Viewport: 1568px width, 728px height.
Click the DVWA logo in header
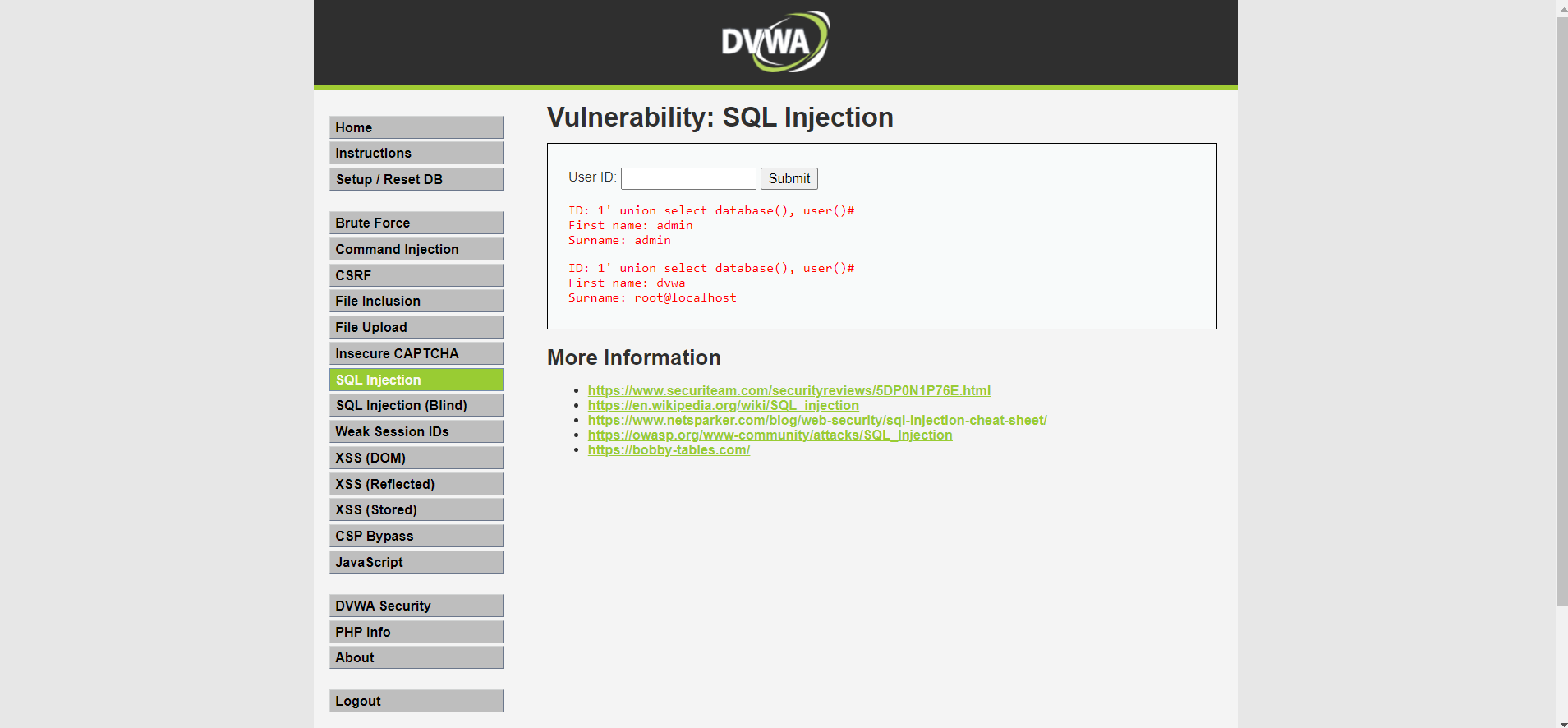click(x=775, y=41)
